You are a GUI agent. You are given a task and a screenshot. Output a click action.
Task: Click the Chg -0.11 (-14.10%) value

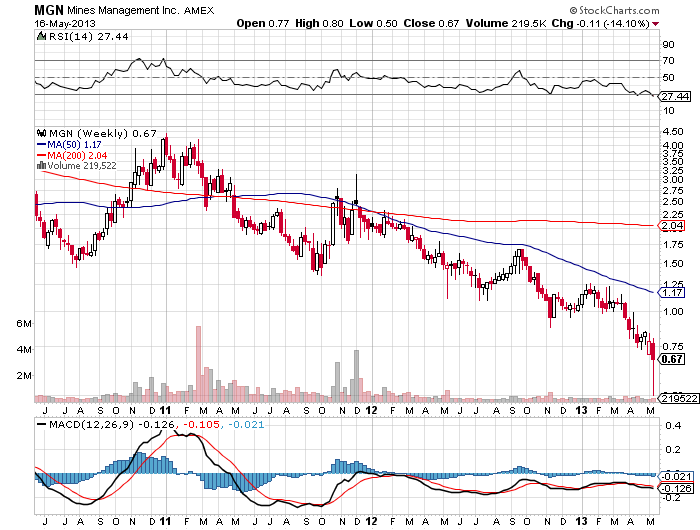click(600, 23)
